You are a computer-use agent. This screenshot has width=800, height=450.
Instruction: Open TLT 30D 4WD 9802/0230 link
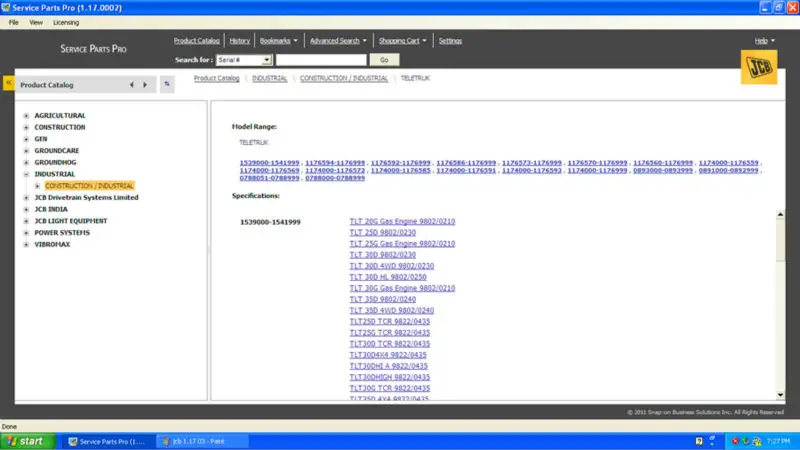391,266
